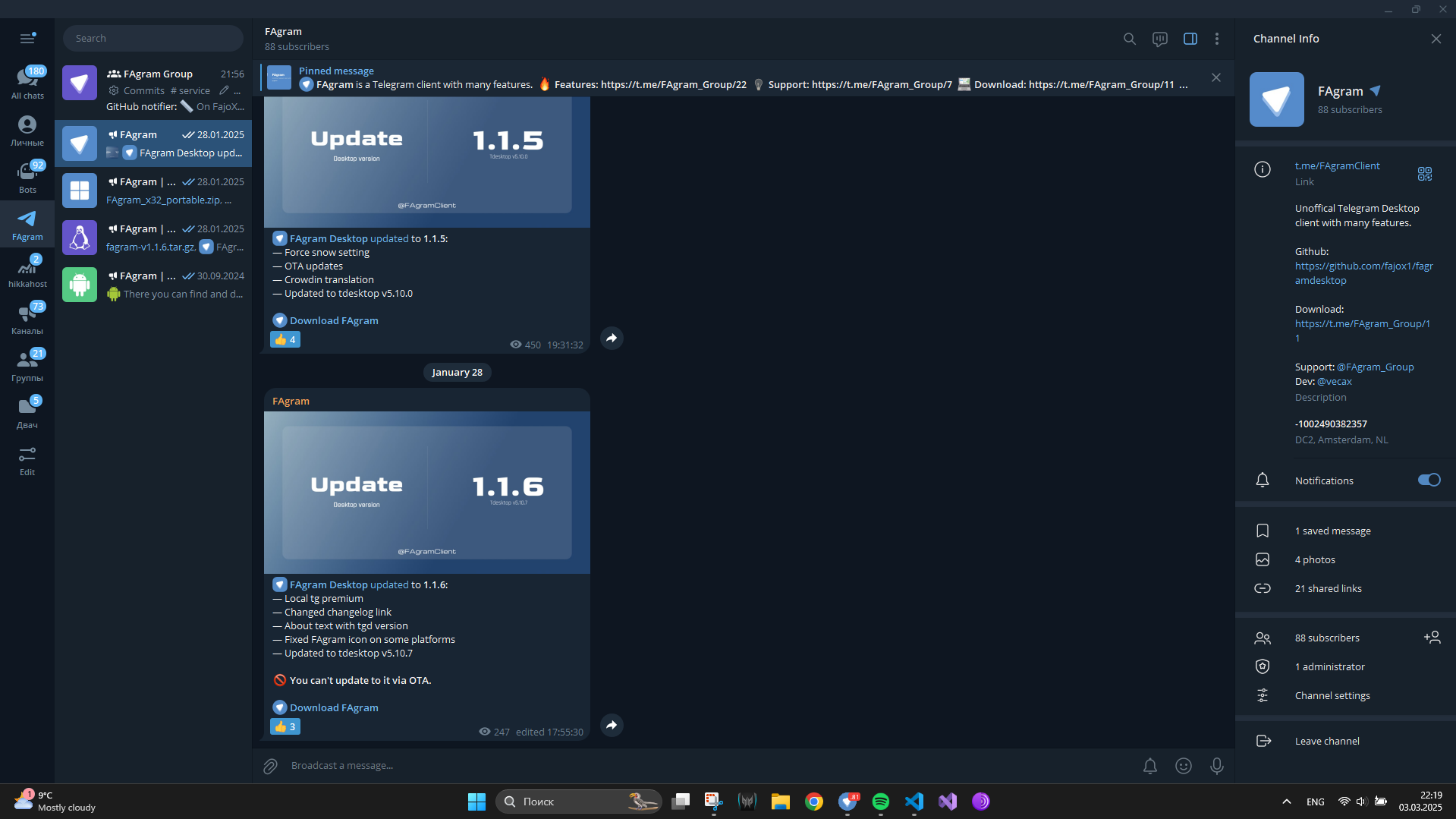
Task: Expand the system tray hidden icons
Action: 1287,802
